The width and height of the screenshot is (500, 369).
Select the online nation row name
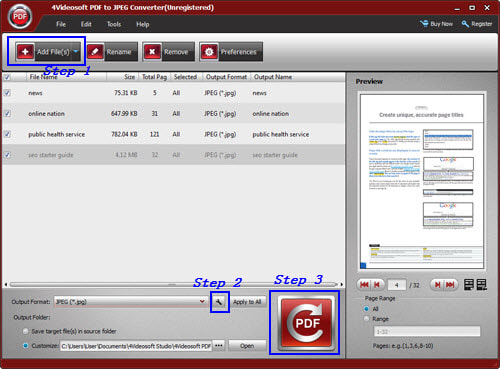(x=46, y=114)
